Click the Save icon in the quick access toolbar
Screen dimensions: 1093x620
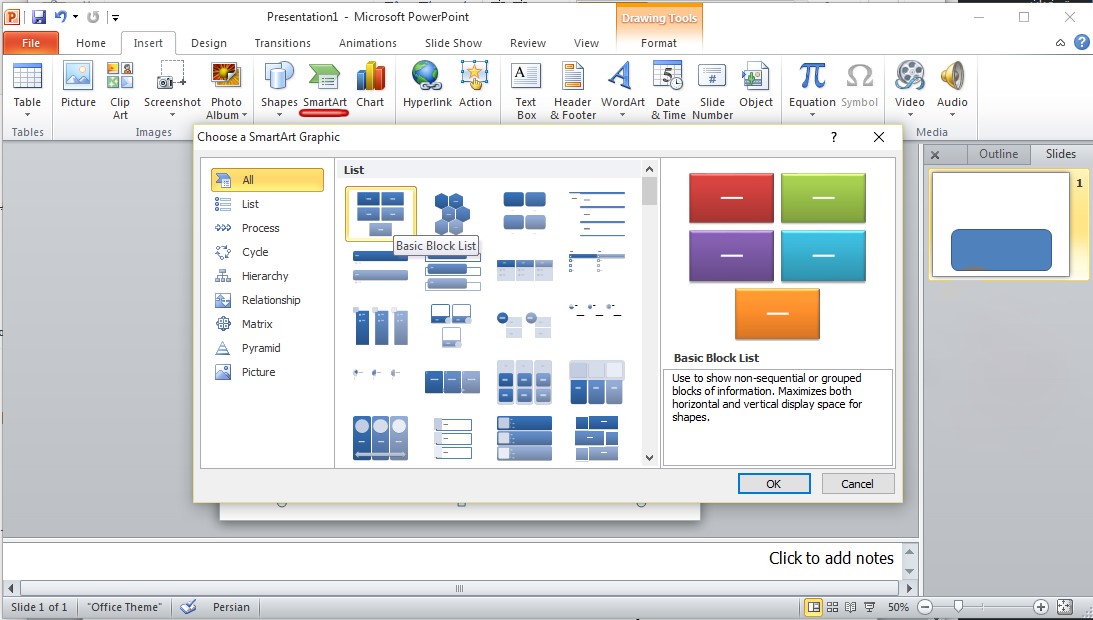click(x=39, y=17)
